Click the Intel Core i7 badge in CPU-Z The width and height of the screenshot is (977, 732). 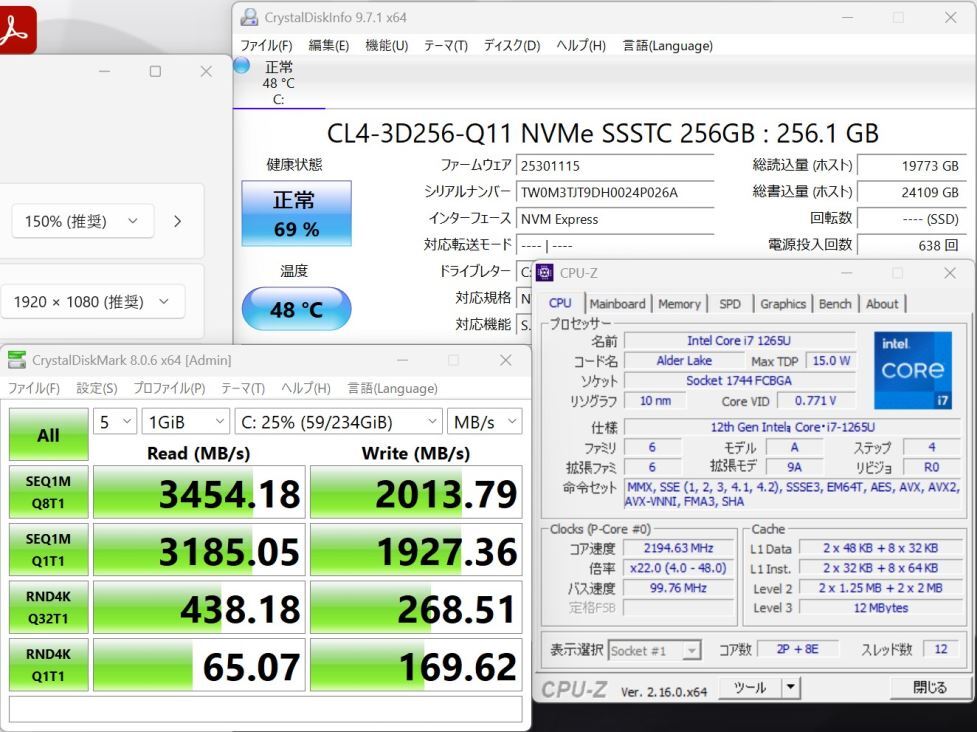911,371
